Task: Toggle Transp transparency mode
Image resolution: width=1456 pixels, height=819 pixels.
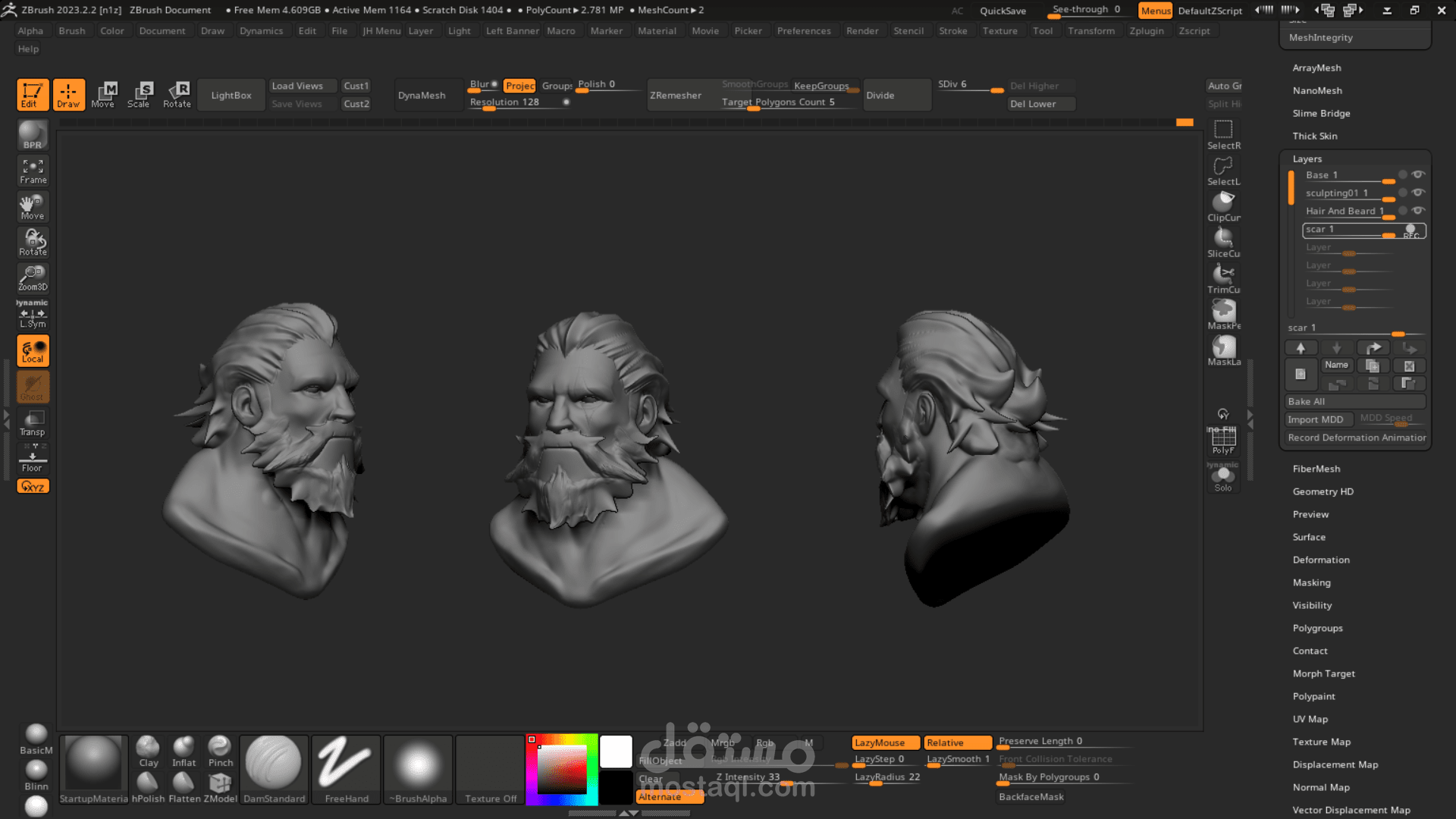Action: point(33,423)
